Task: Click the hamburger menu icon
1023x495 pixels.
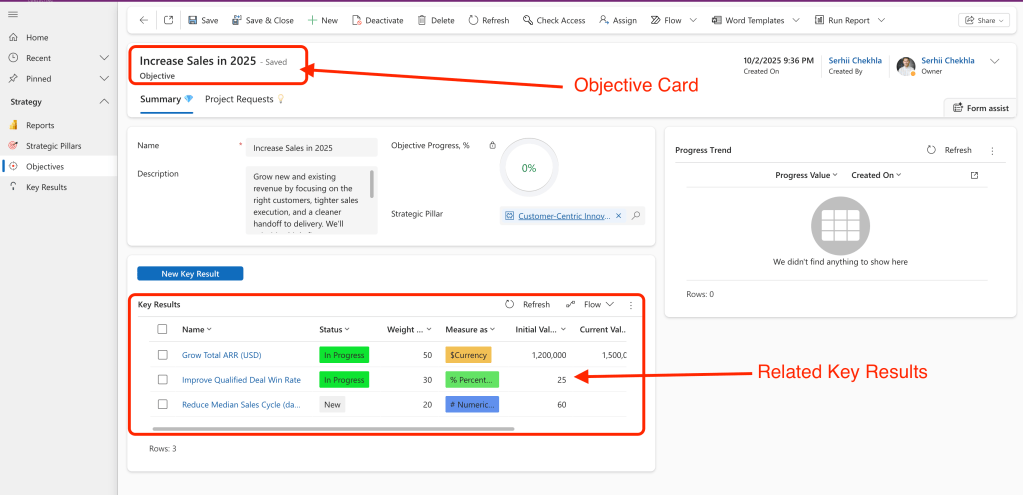Action: tap(12, 15)
